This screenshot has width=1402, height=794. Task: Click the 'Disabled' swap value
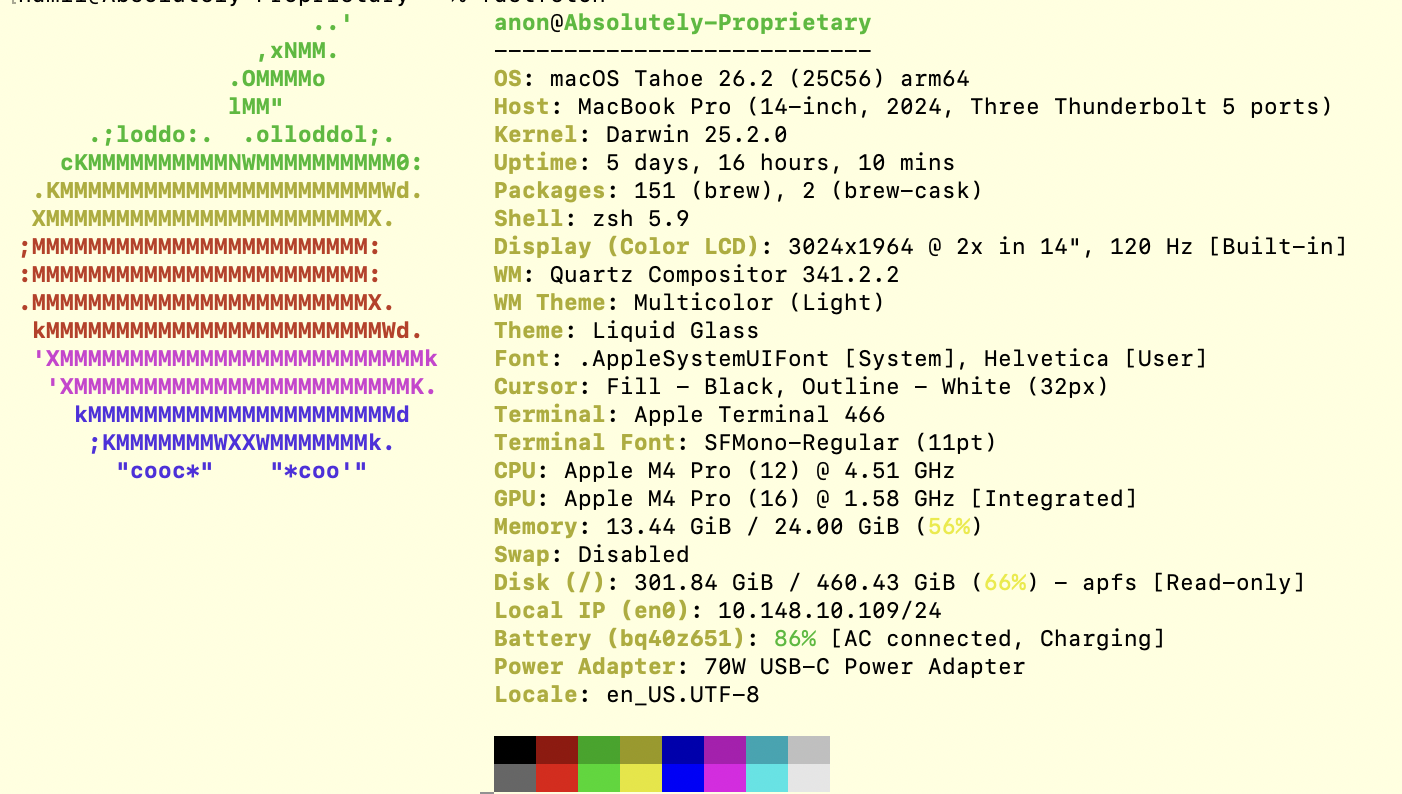[x=634, y=555]
